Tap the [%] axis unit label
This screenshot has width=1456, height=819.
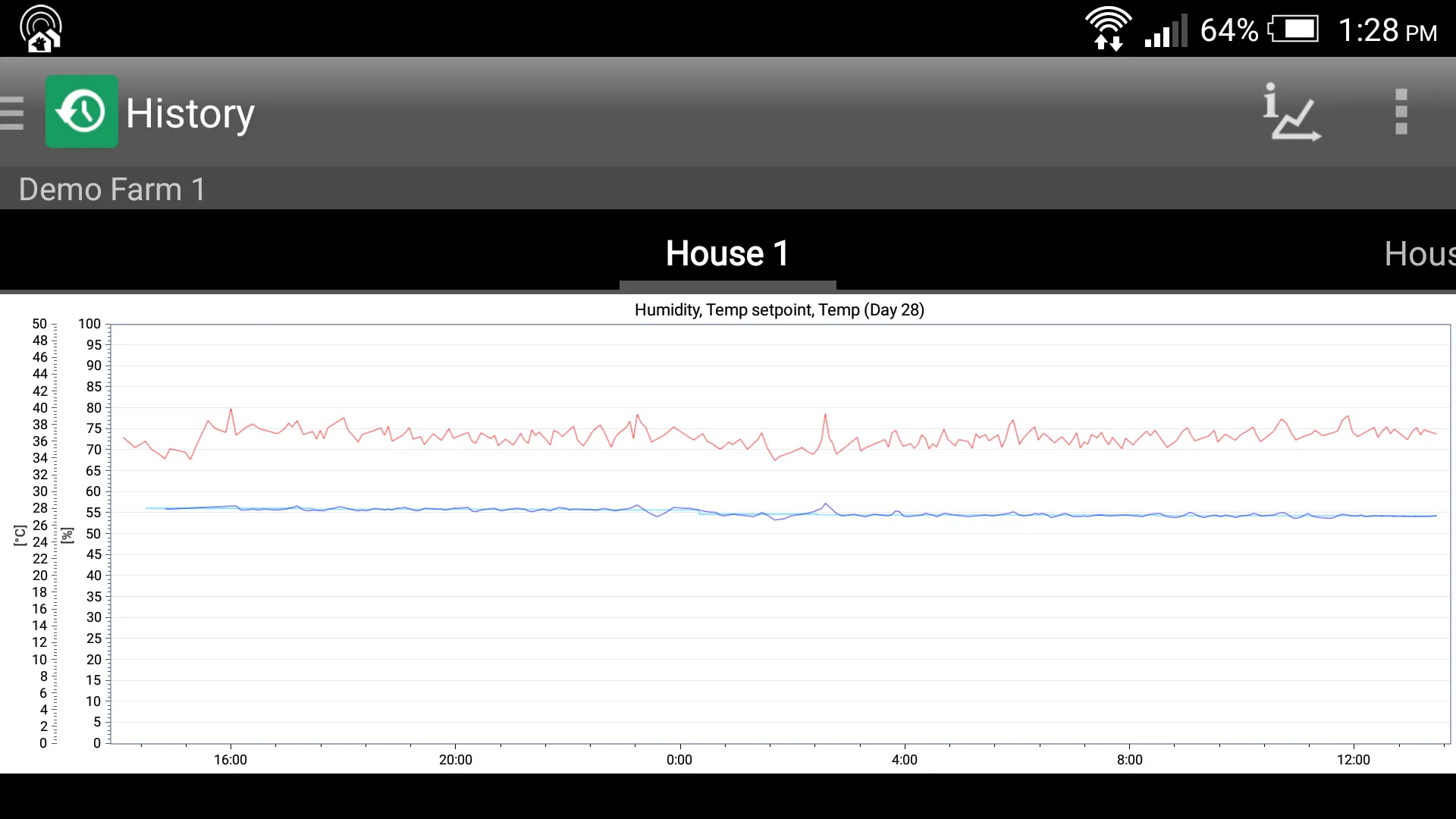67,535
